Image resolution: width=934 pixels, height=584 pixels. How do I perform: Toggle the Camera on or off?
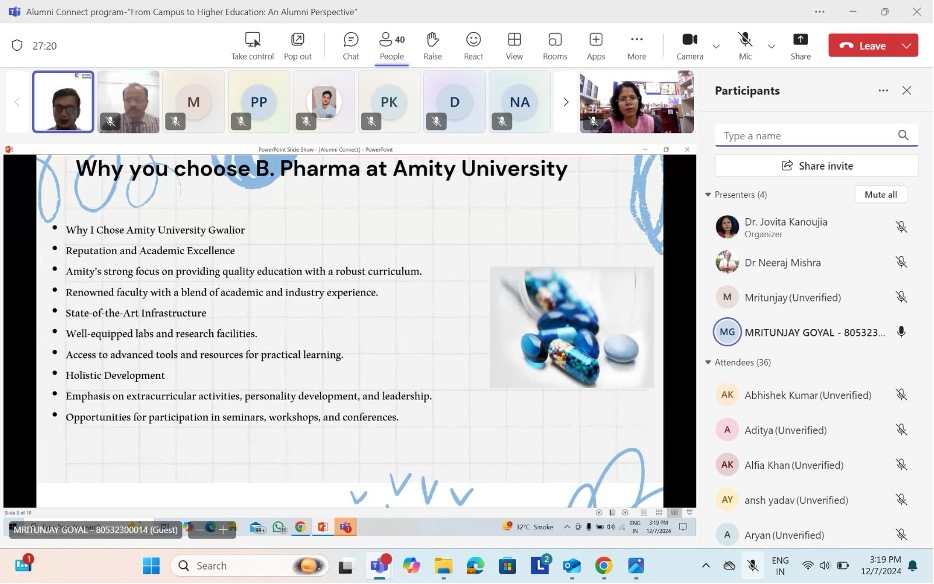coord(690,46)
